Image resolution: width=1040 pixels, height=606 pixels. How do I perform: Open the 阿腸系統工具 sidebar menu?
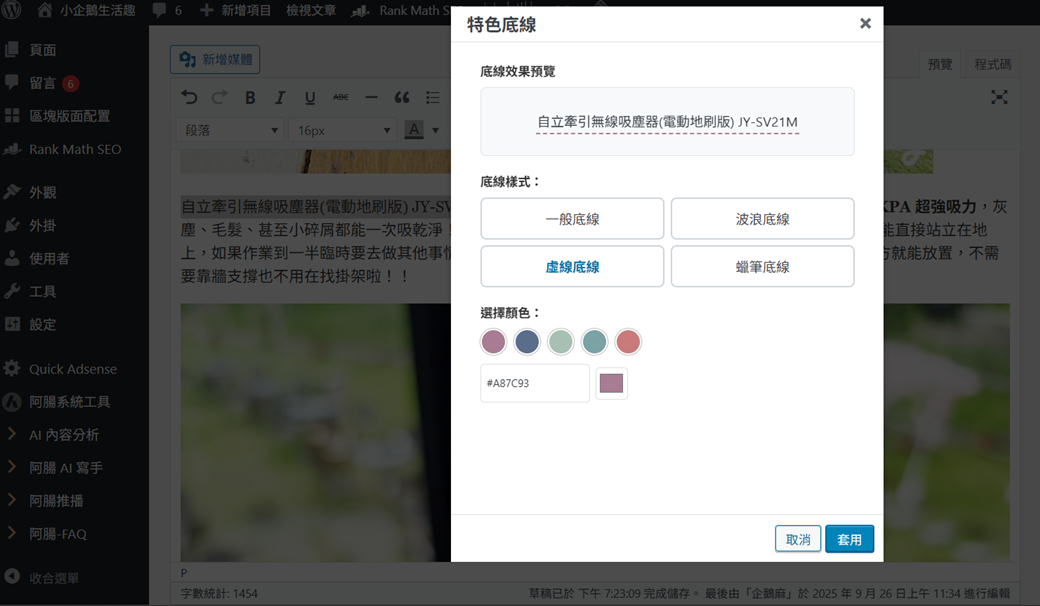coord(69,402)
